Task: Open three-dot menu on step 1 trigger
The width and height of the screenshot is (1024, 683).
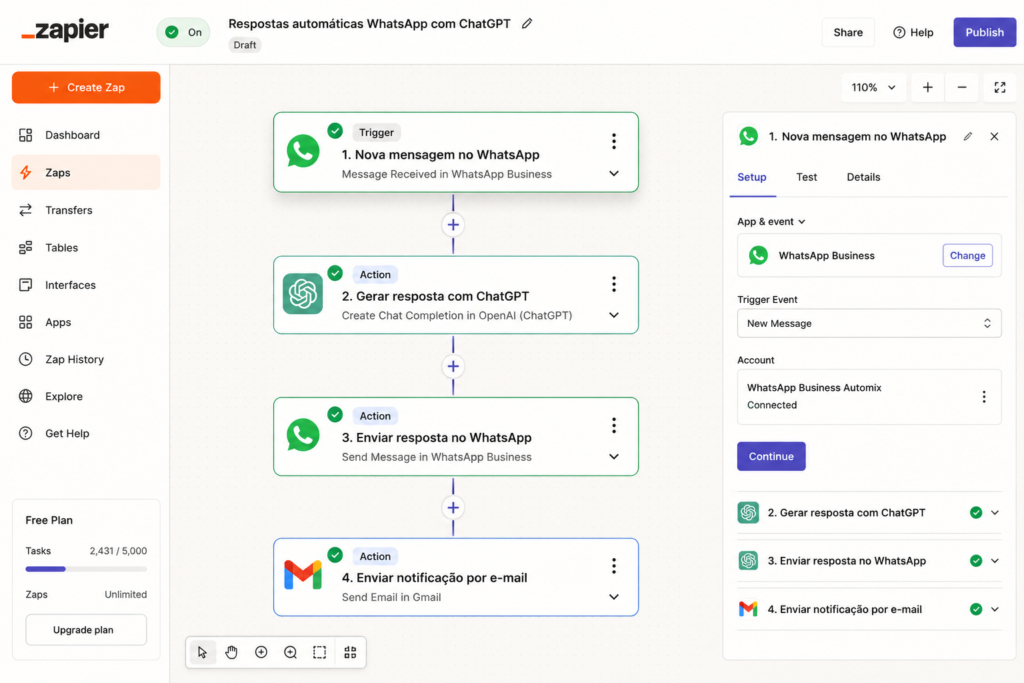Action: point(614,141)
